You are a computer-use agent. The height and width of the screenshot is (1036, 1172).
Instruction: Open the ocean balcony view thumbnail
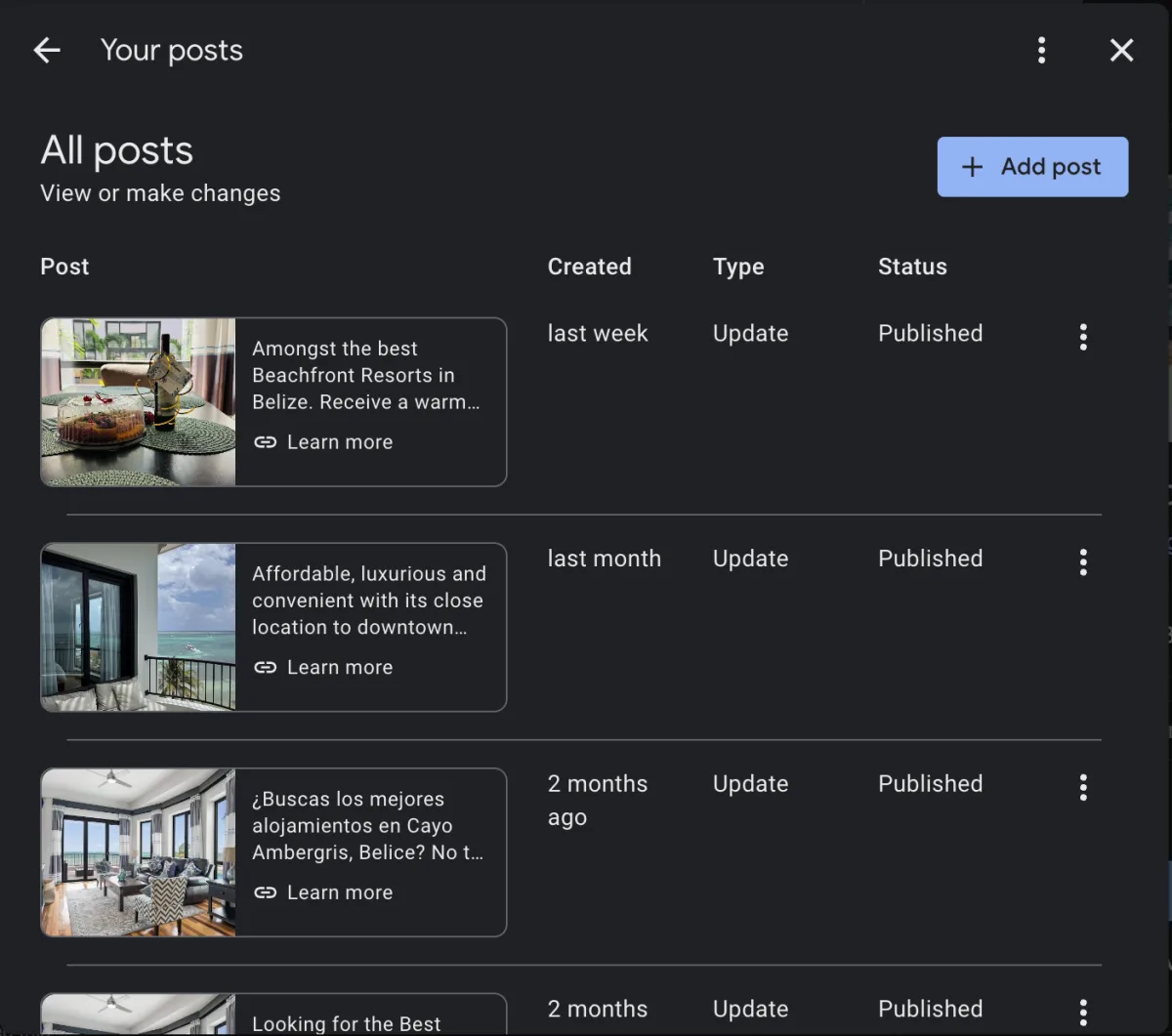tap(138, 627)
